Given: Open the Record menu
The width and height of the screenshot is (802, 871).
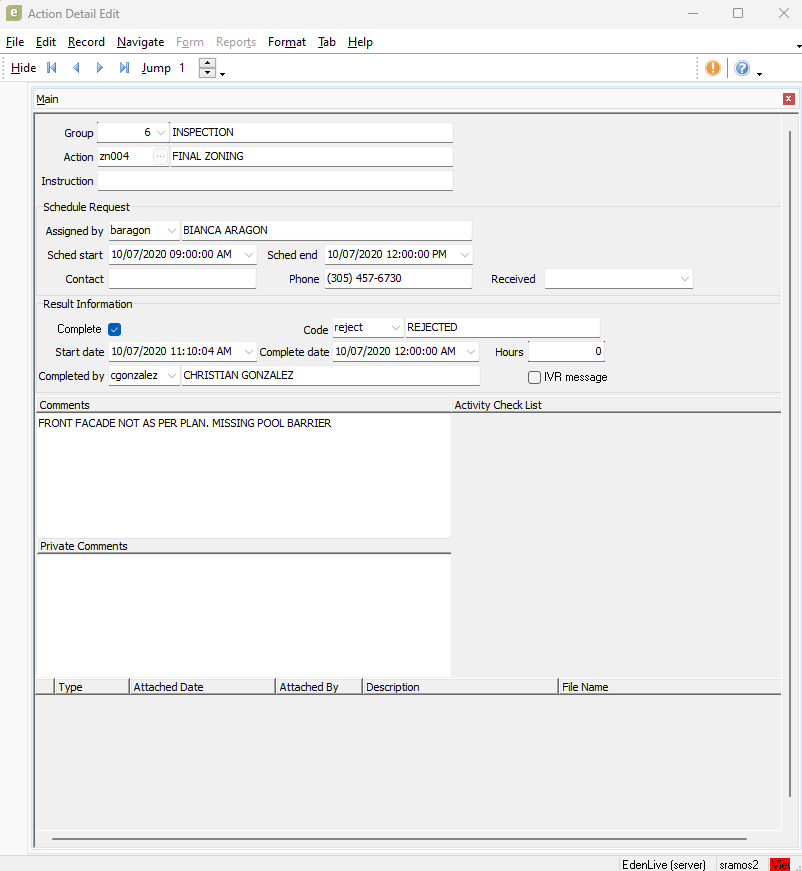Looking at the screenshot, I should (86, 42).
